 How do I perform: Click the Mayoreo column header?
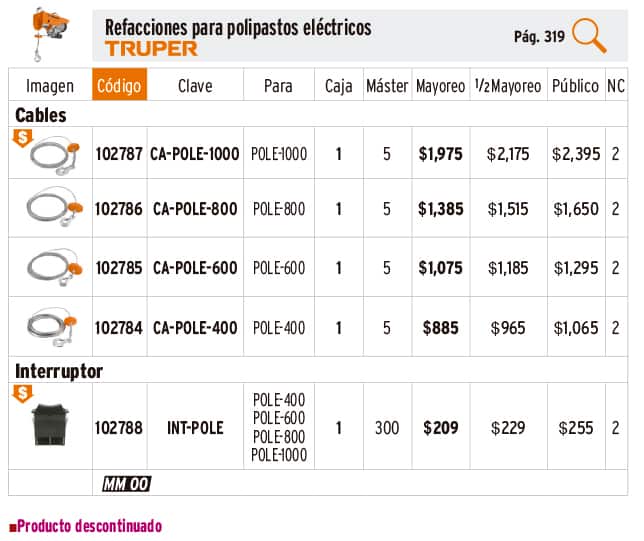[440, 87]
